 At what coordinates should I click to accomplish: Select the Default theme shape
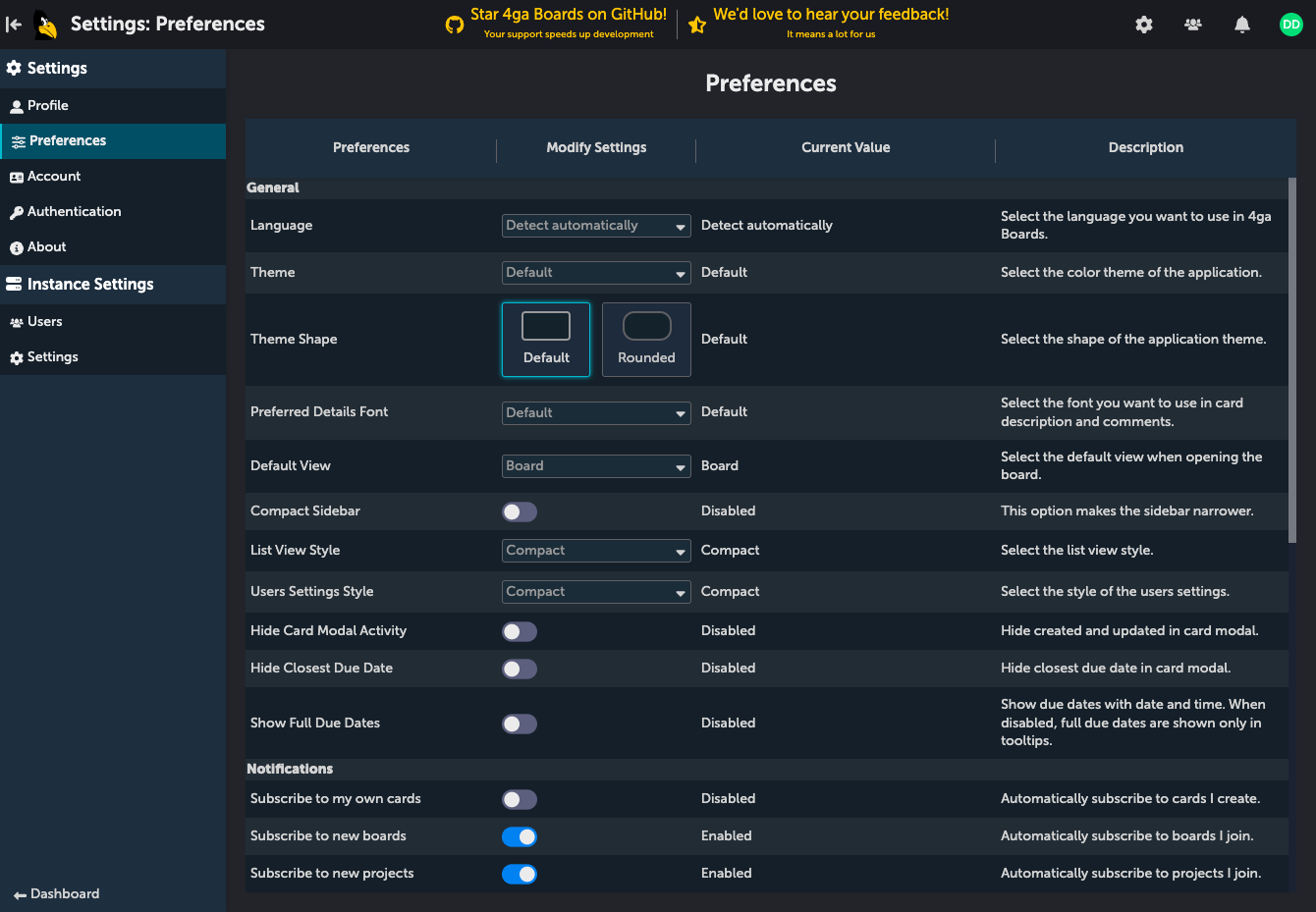coord(546,340)
